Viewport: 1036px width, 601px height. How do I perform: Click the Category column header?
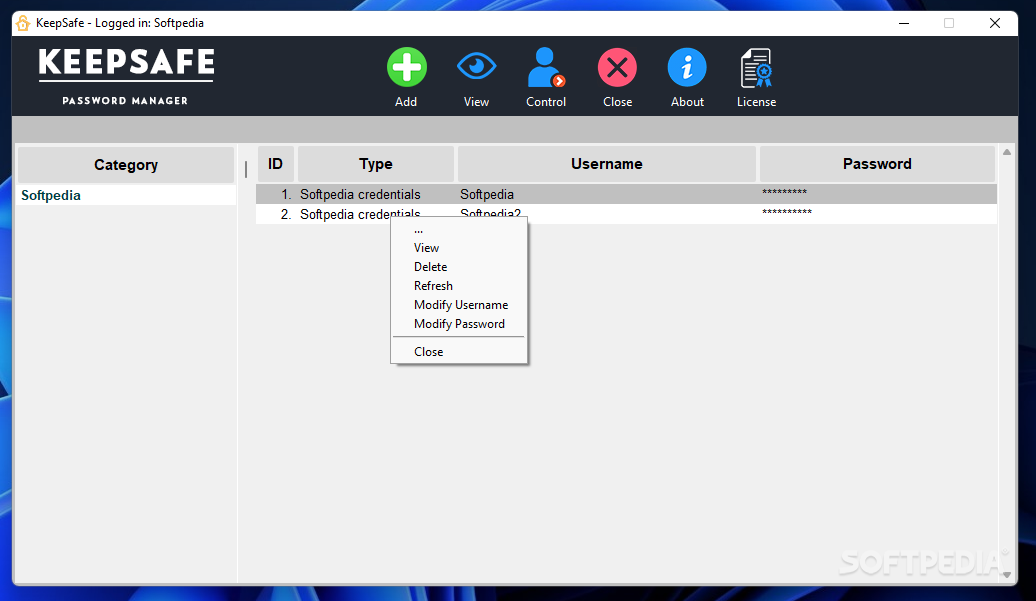(126, 164)
